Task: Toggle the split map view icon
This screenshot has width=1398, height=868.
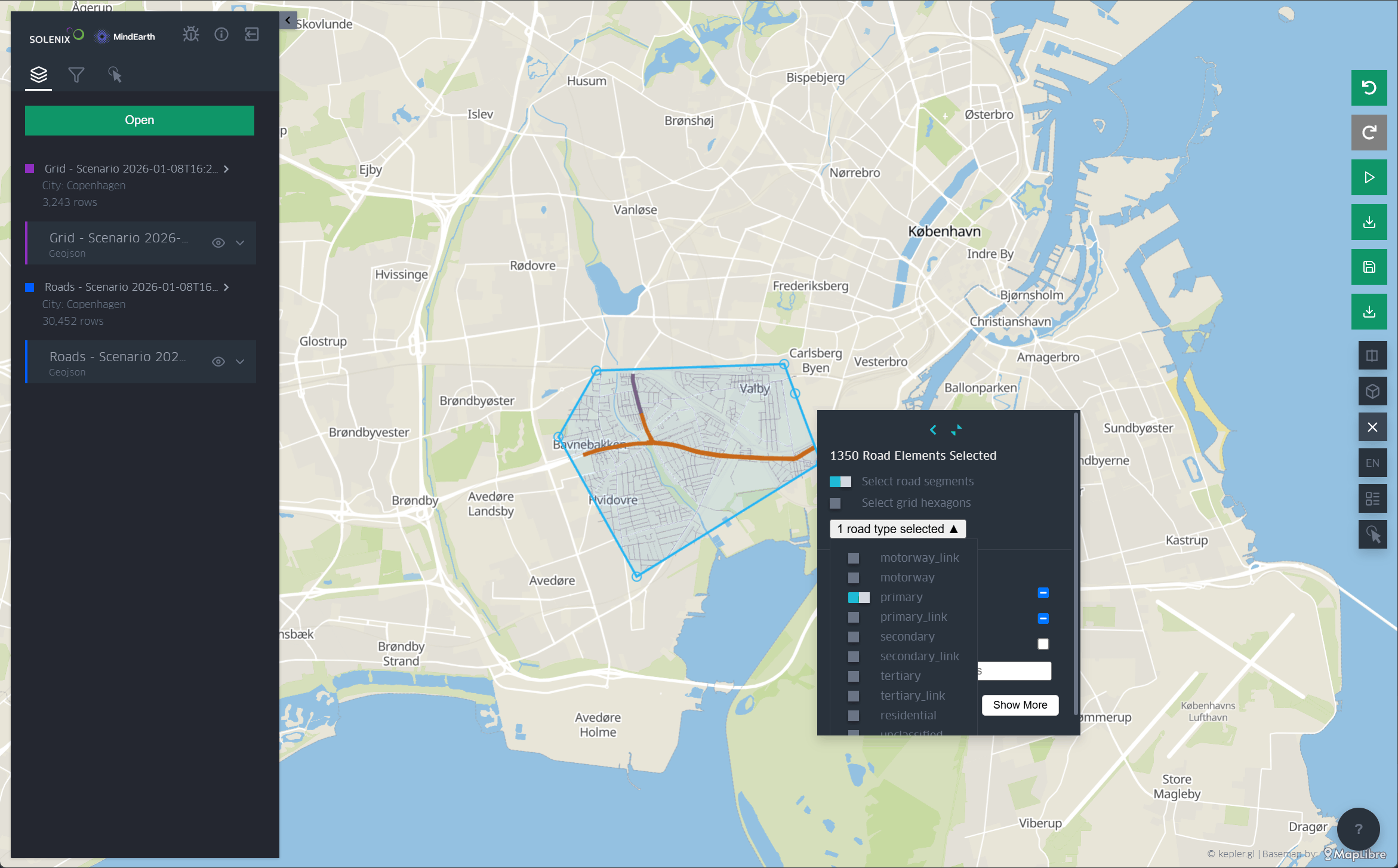Action: (1372, 356)
